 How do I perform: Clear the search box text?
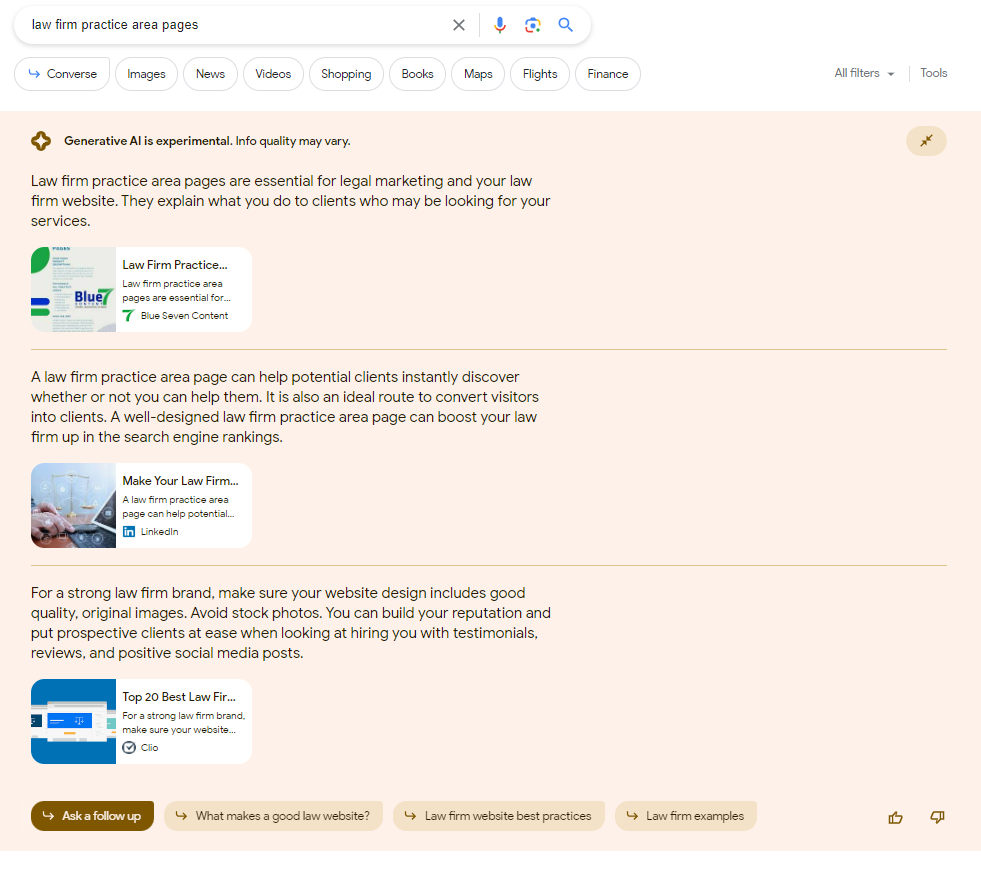pos(459,25)
